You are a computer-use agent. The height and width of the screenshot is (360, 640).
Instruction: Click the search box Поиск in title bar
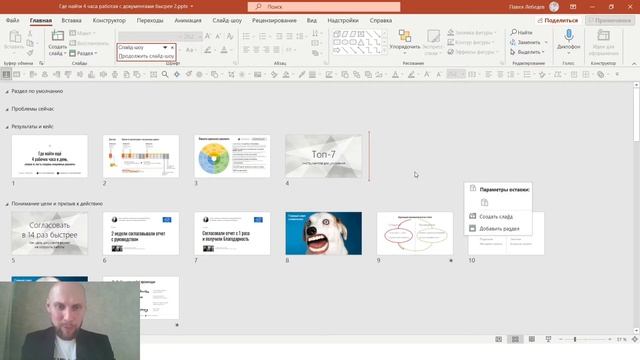point(324,7)
